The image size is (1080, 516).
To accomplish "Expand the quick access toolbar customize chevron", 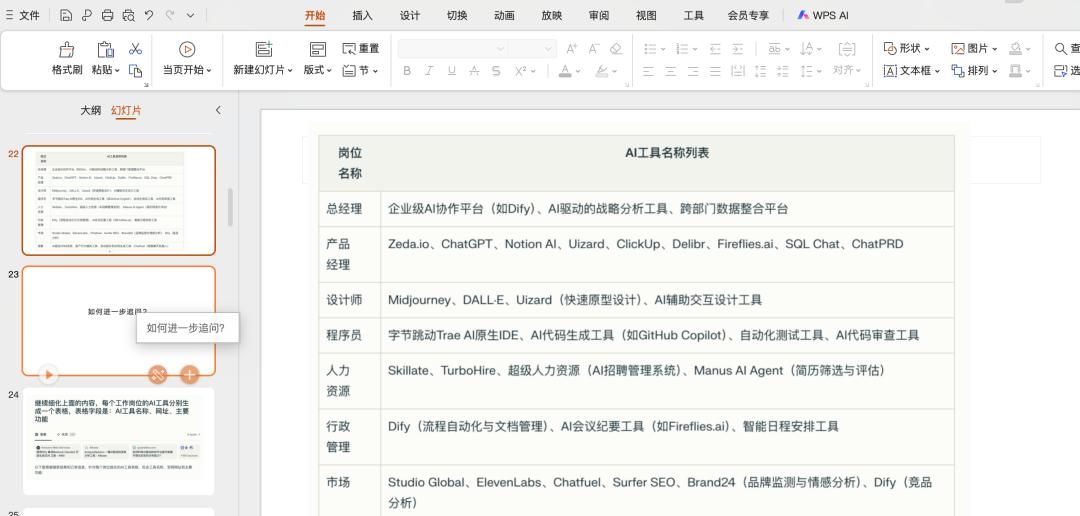I will click(190, 15).
